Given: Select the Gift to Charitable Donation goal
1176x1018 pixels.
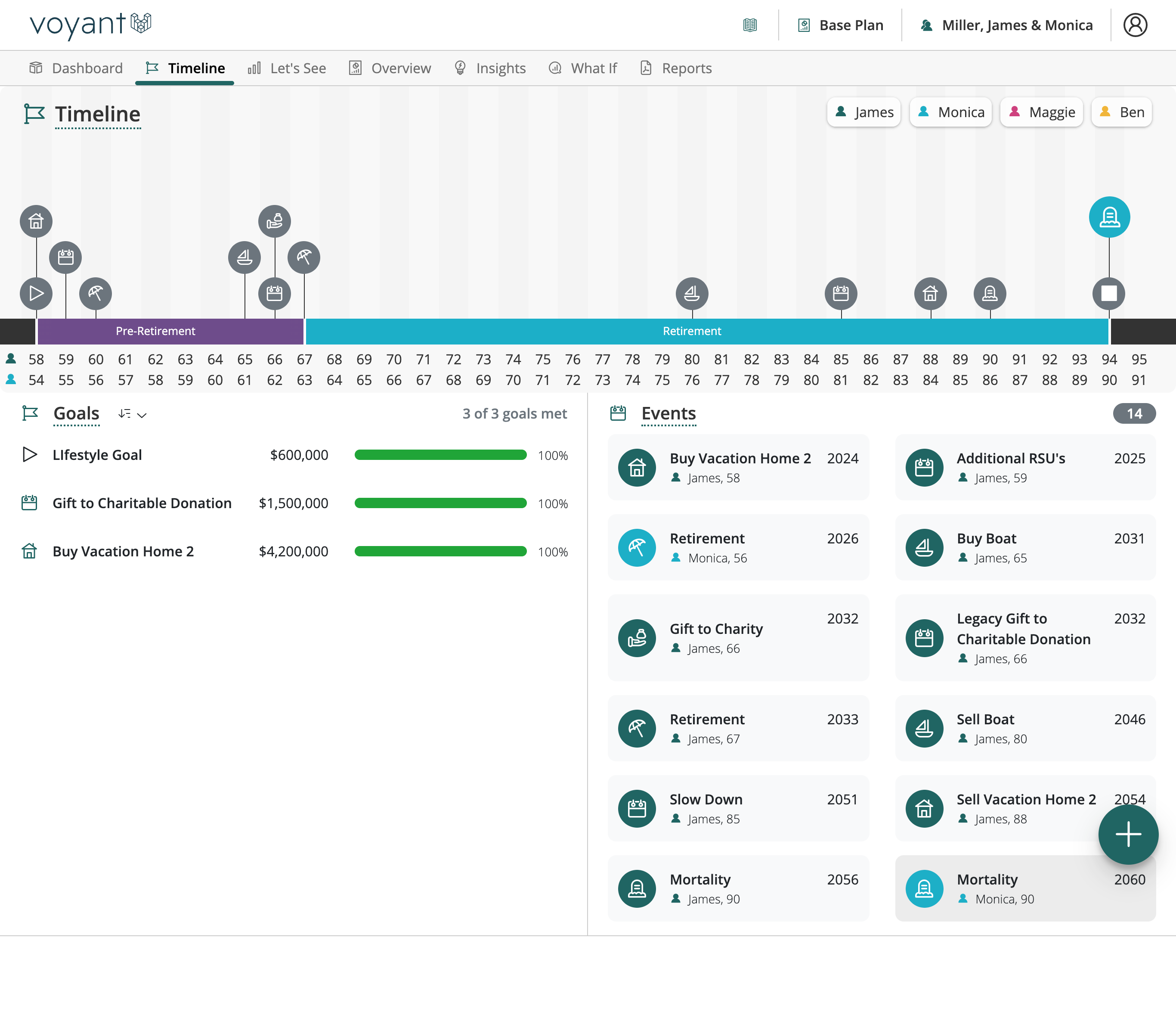Looking at the screenshot, I should coord(142,503).
